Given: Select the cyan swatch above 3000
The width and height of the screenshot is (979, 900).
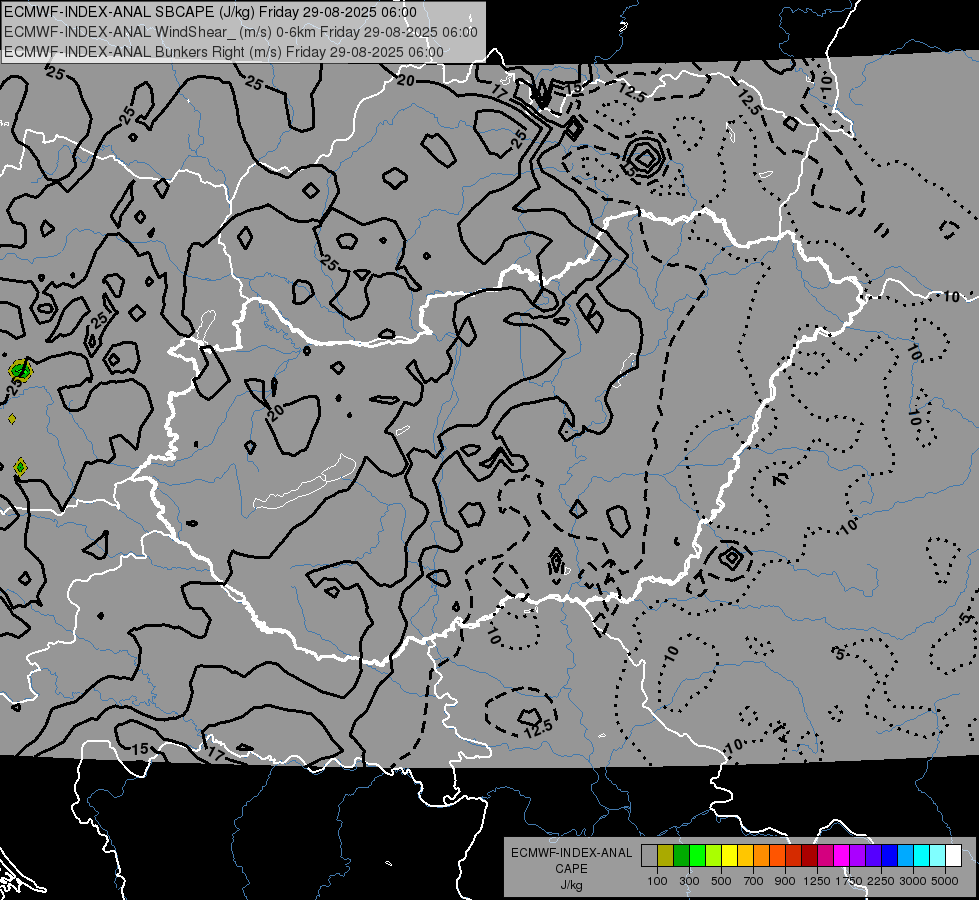Looking at the screenshot, I should [x=922, y=856].
